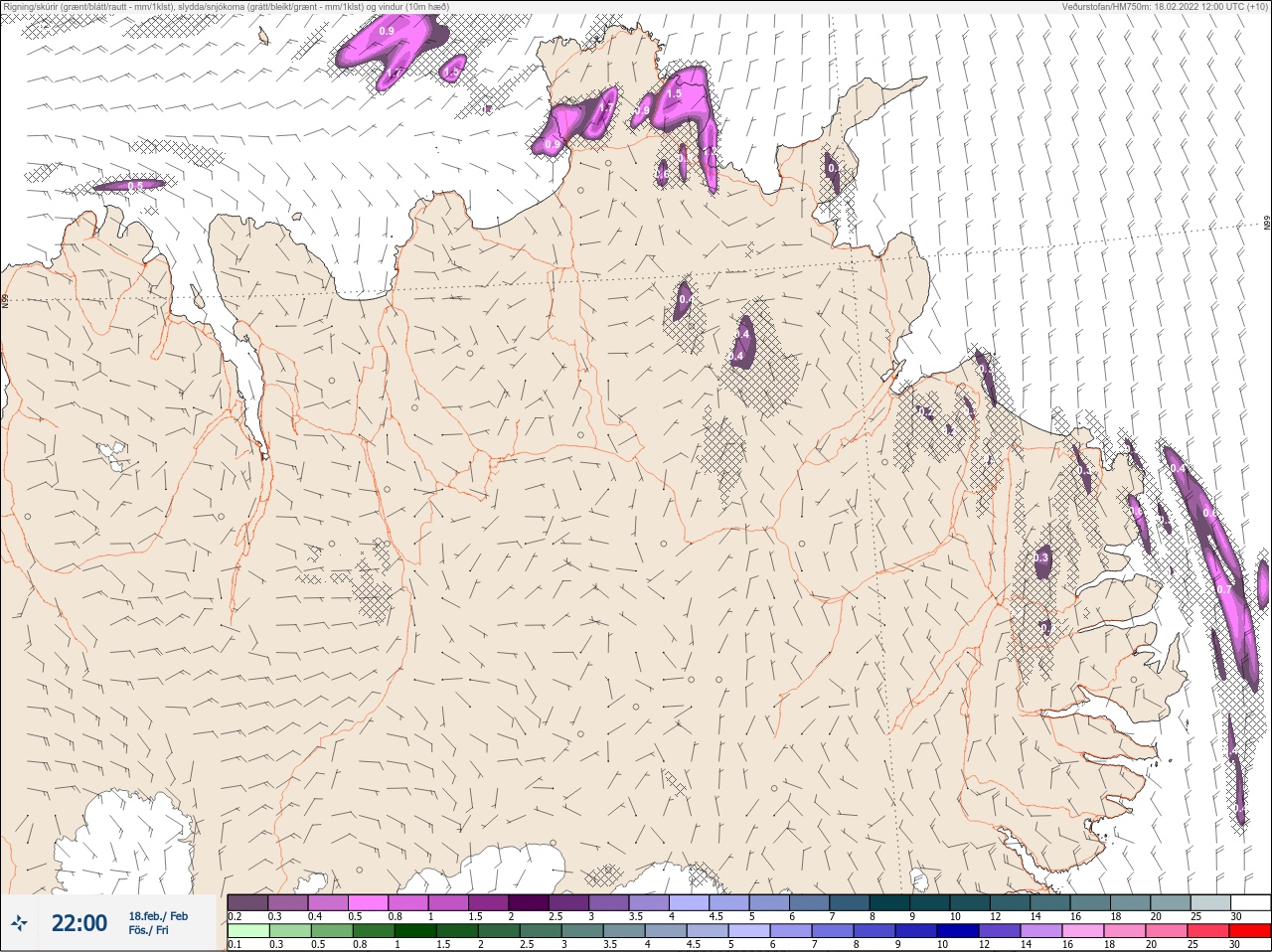Select the date text '18.feb./ Feb'

158,916
